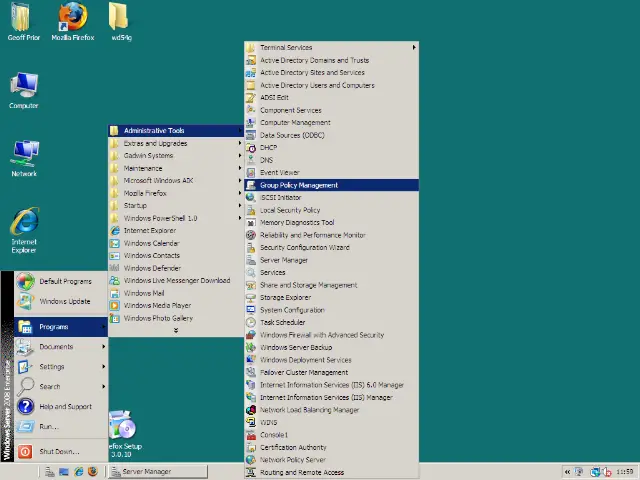The width and height of the screenshot is (640, 480).
Task: Open Windows Deployment Services entry
Action: coord(331,360)
